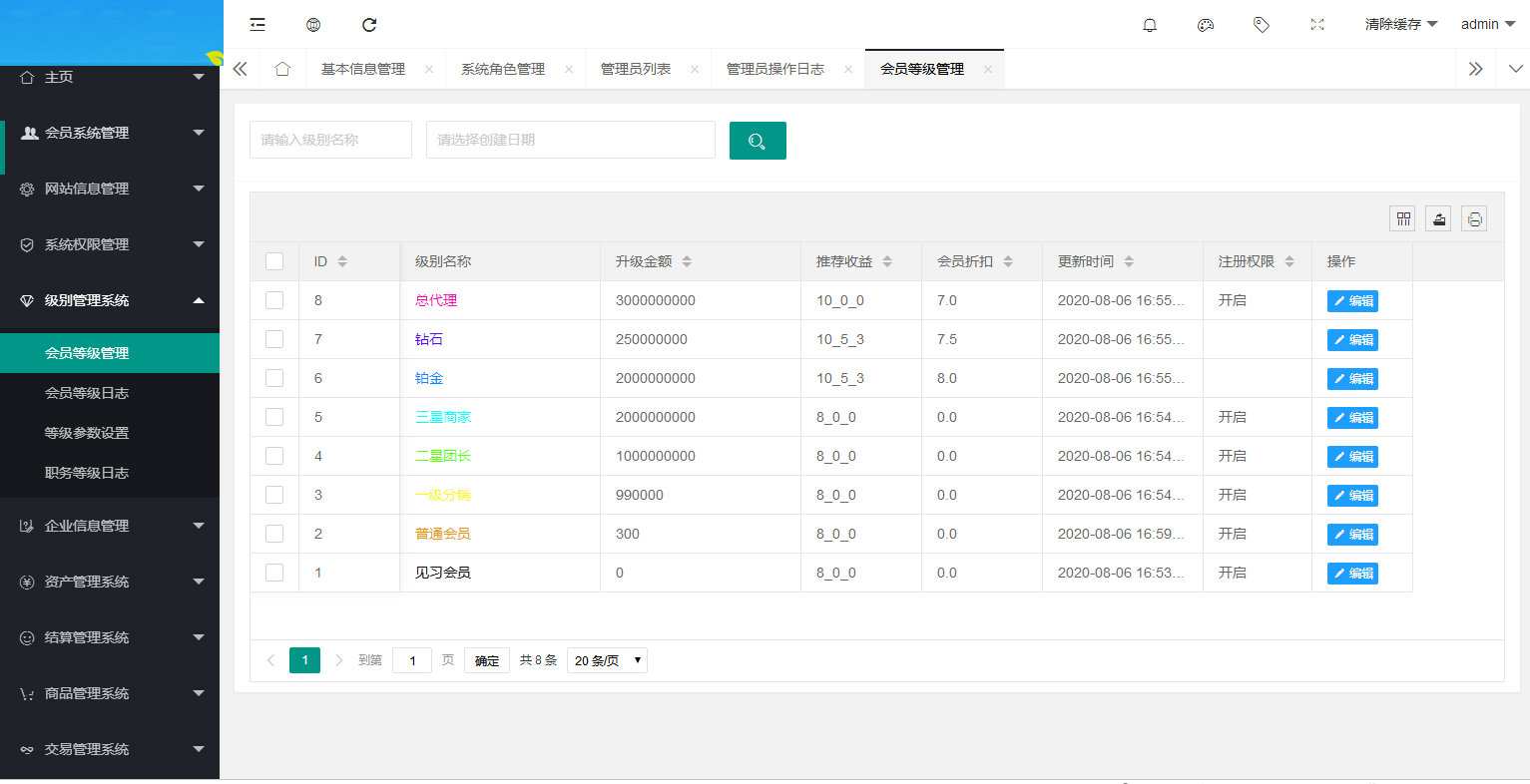Click the theme palette icon
This screenshot has height=784, width=1530.
(x=1205, y=24)
